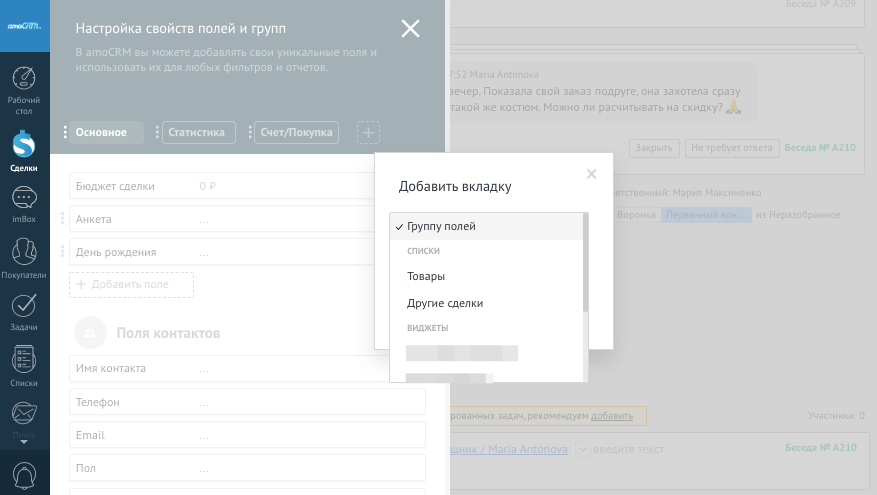Click the notifications bell icon
Viewport: 877px width, 495px height.
[x=24, y=474]
